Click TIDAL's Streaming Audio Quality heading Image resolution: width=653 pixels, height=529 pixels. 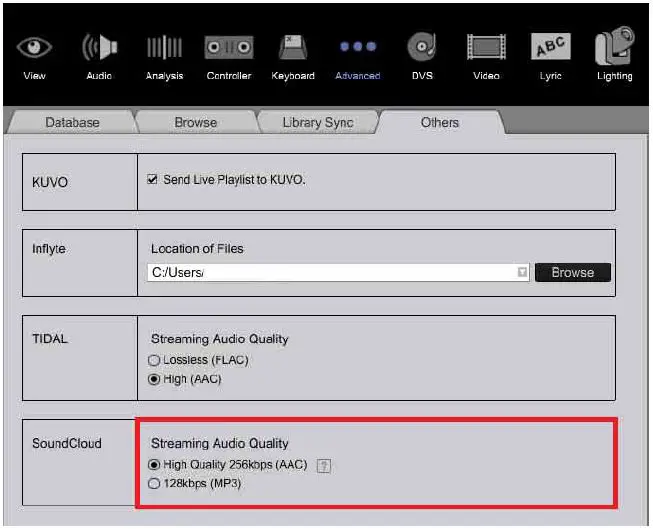click(219, 339)
